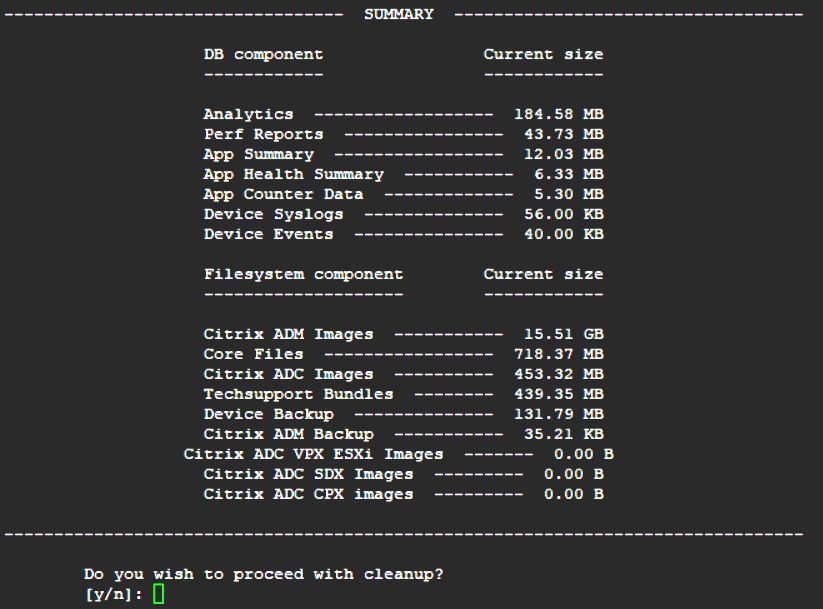This screenshot has width=823, height=609.
Task: Click the '15.51 GB' size value
Action: [564, 334]
